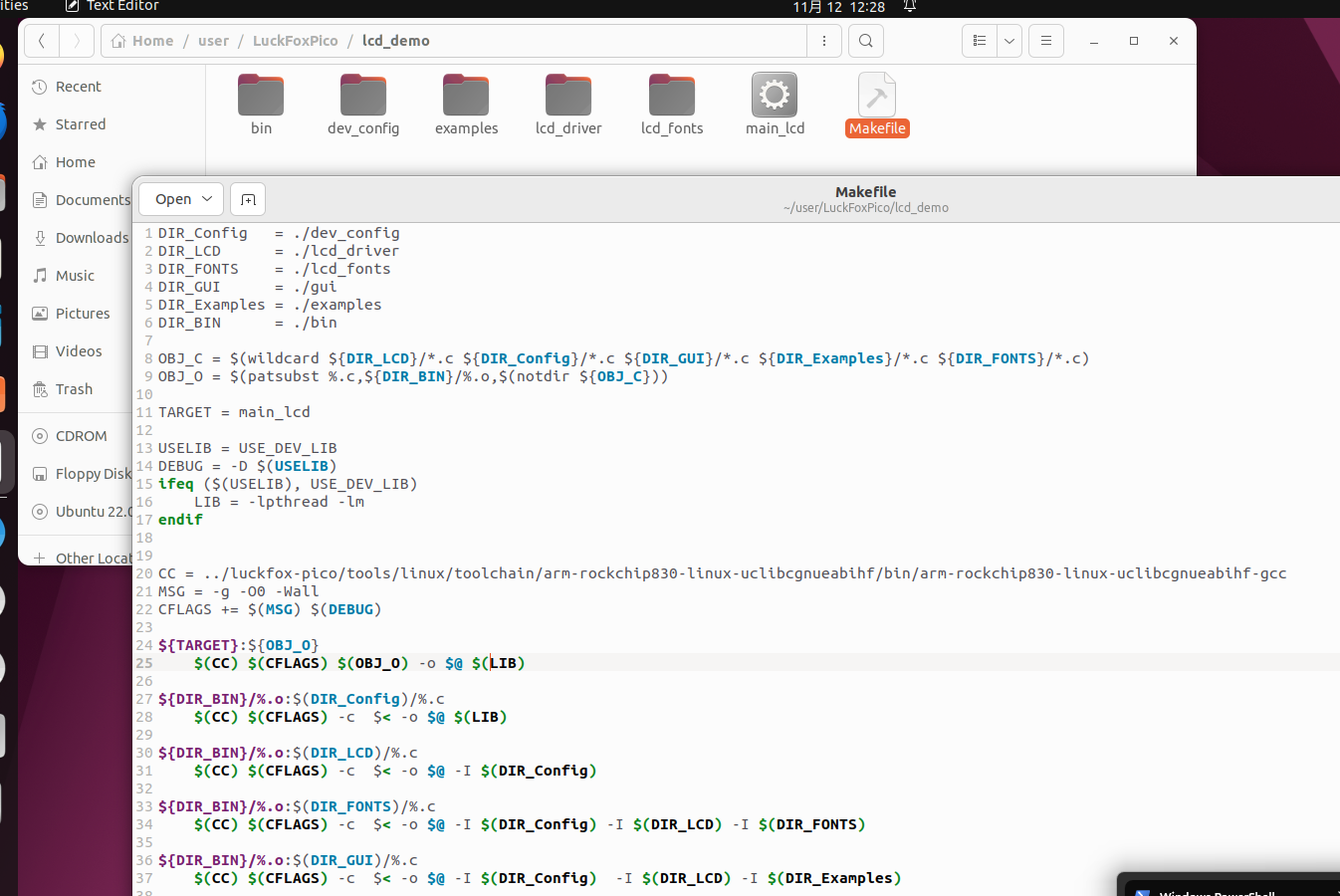This screenshot has width=1340, height=896.
Task: Open the examples folder
Action: click(466, 105)
